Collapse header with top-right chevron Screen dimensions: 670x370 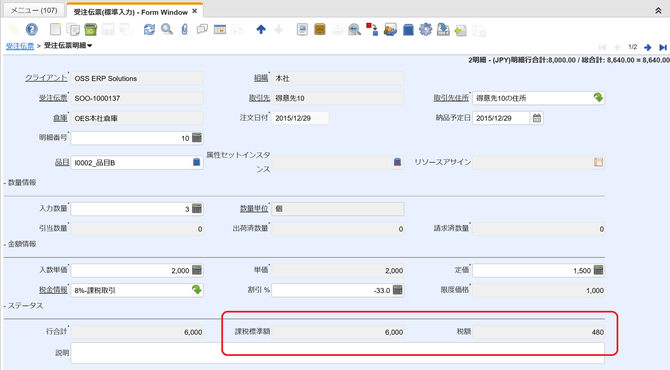tap(658, 11)
